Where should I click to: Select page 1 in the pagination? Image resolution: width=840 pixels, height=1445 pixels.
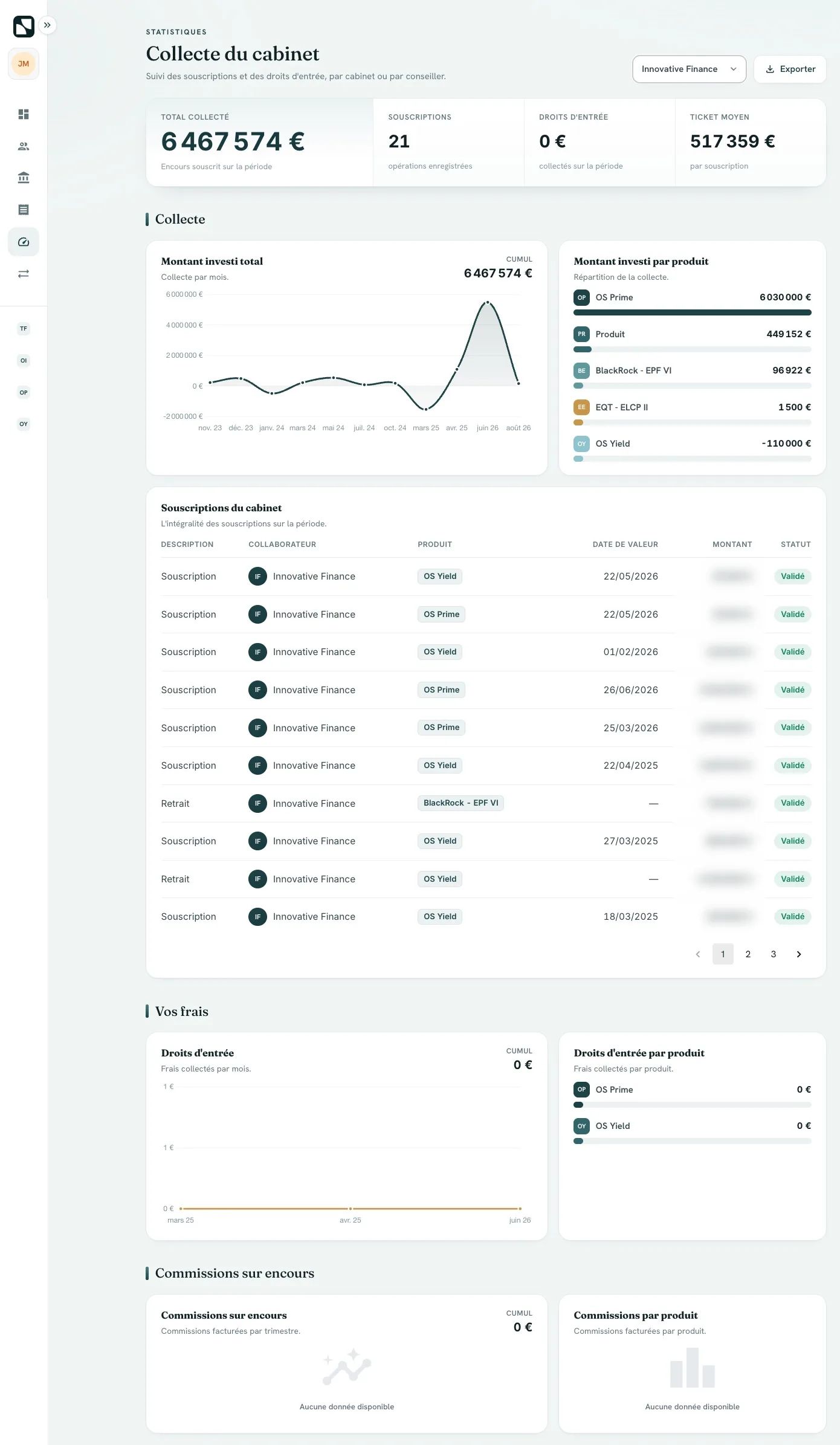click(723, 954)
